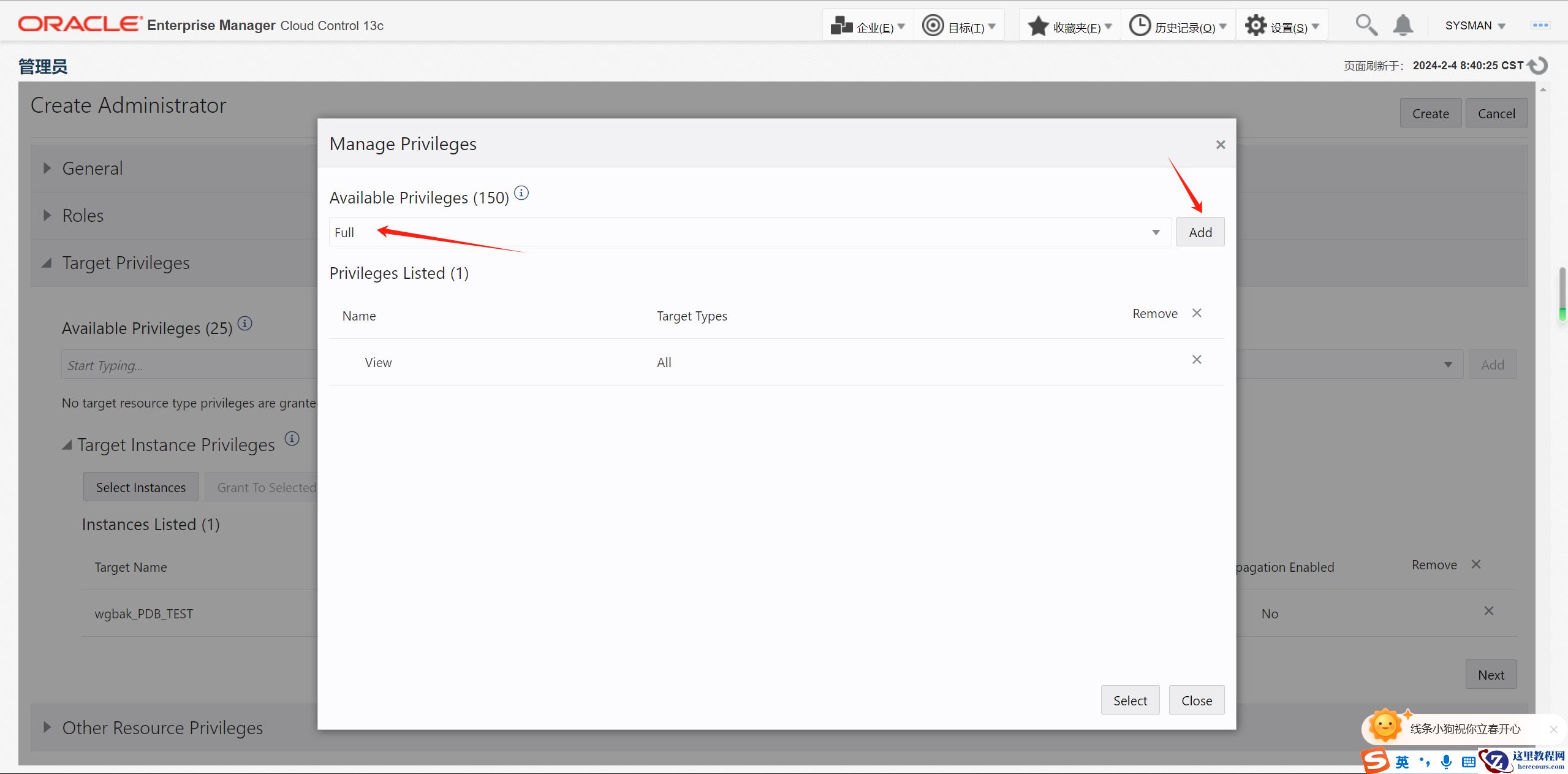Click info icon next to Available Privileges (150)
The image size is (1568, 774).
(x=521, y=193)
